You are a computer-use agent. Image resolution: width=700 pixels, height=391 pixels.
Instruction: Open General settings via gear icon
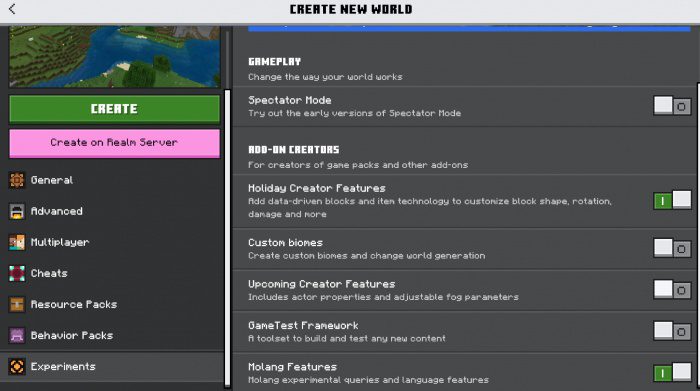coord(17,180)
